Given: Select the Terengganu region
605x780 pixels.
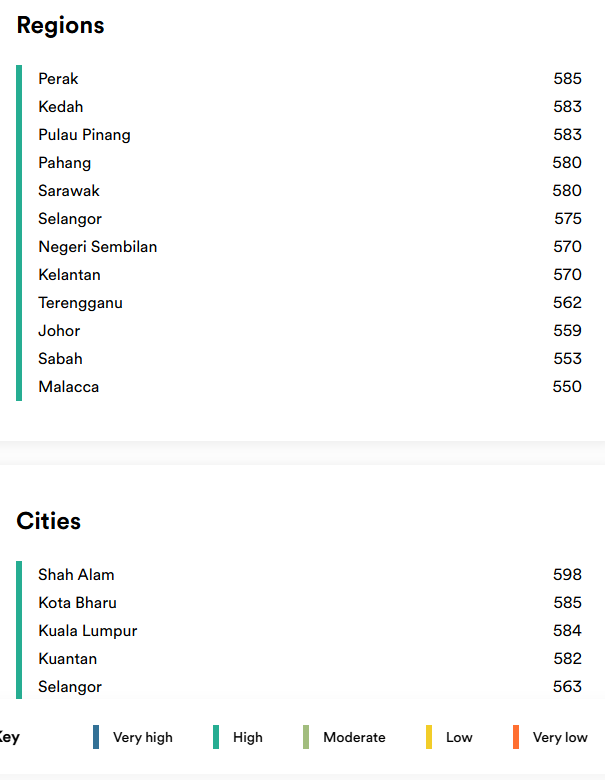Looking at the screenshot, I should (80, 303).
